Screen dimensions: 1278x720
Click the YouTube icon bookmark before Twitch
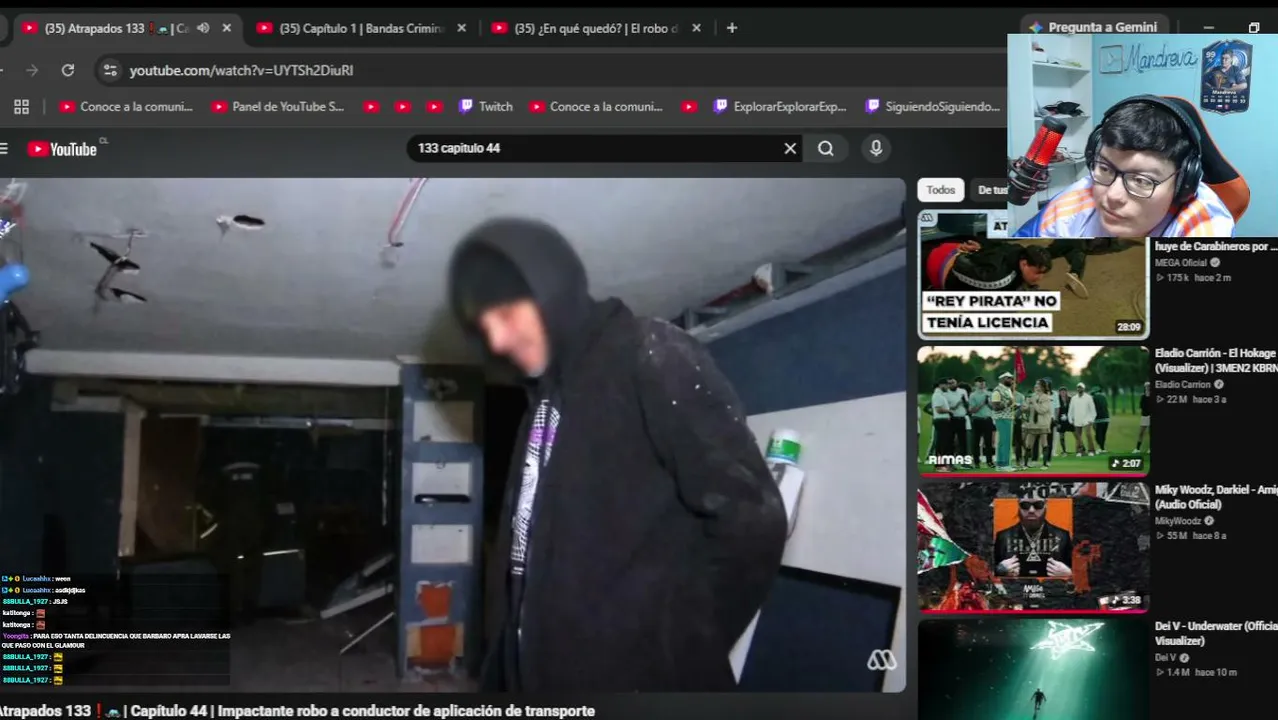(x=434, y=106)
